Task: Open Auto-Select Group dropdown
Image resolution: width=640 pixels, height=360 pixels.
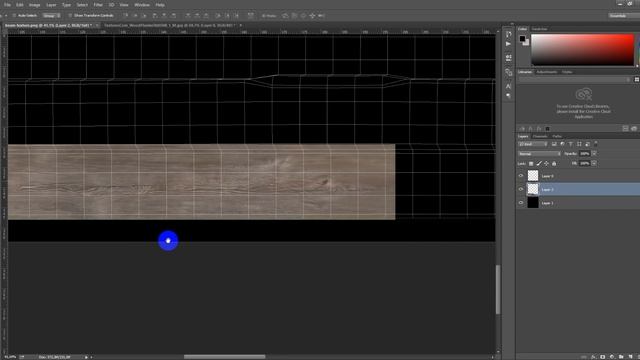Action: pyautogui.click(x=51, y=16)
